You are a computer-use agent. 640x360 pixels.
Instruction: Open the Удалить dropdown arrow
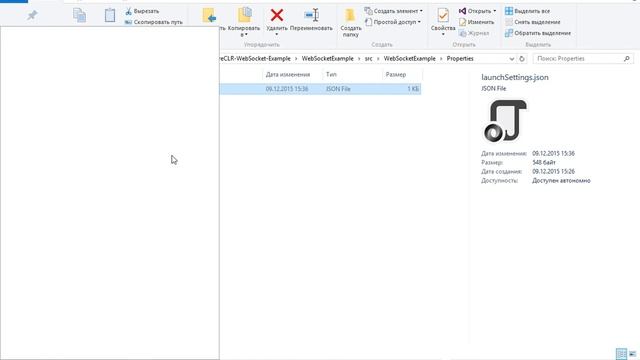[x=277, y=35]
